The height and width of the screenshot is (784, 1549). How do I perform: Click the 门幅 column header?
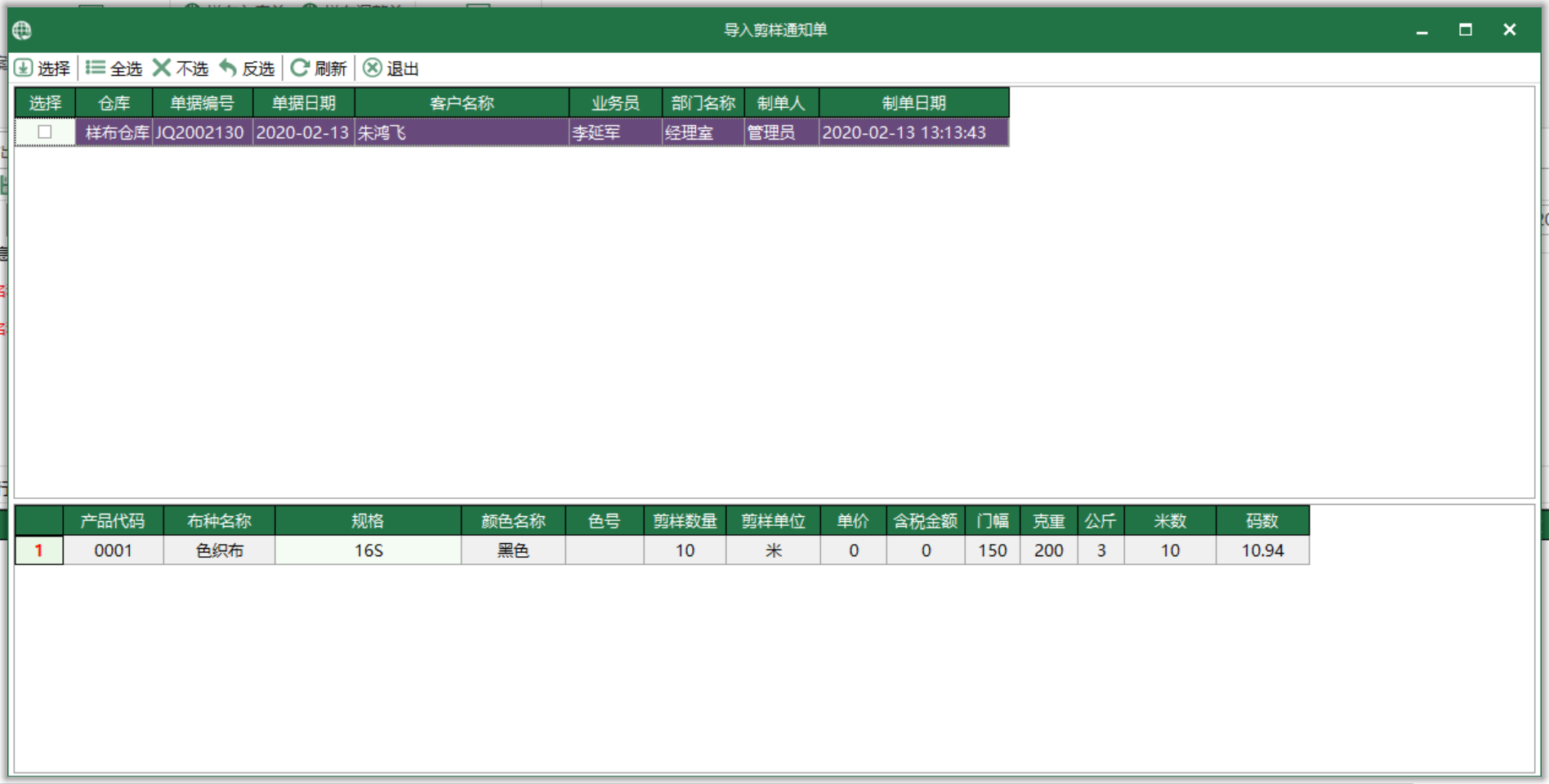(993, 521)
